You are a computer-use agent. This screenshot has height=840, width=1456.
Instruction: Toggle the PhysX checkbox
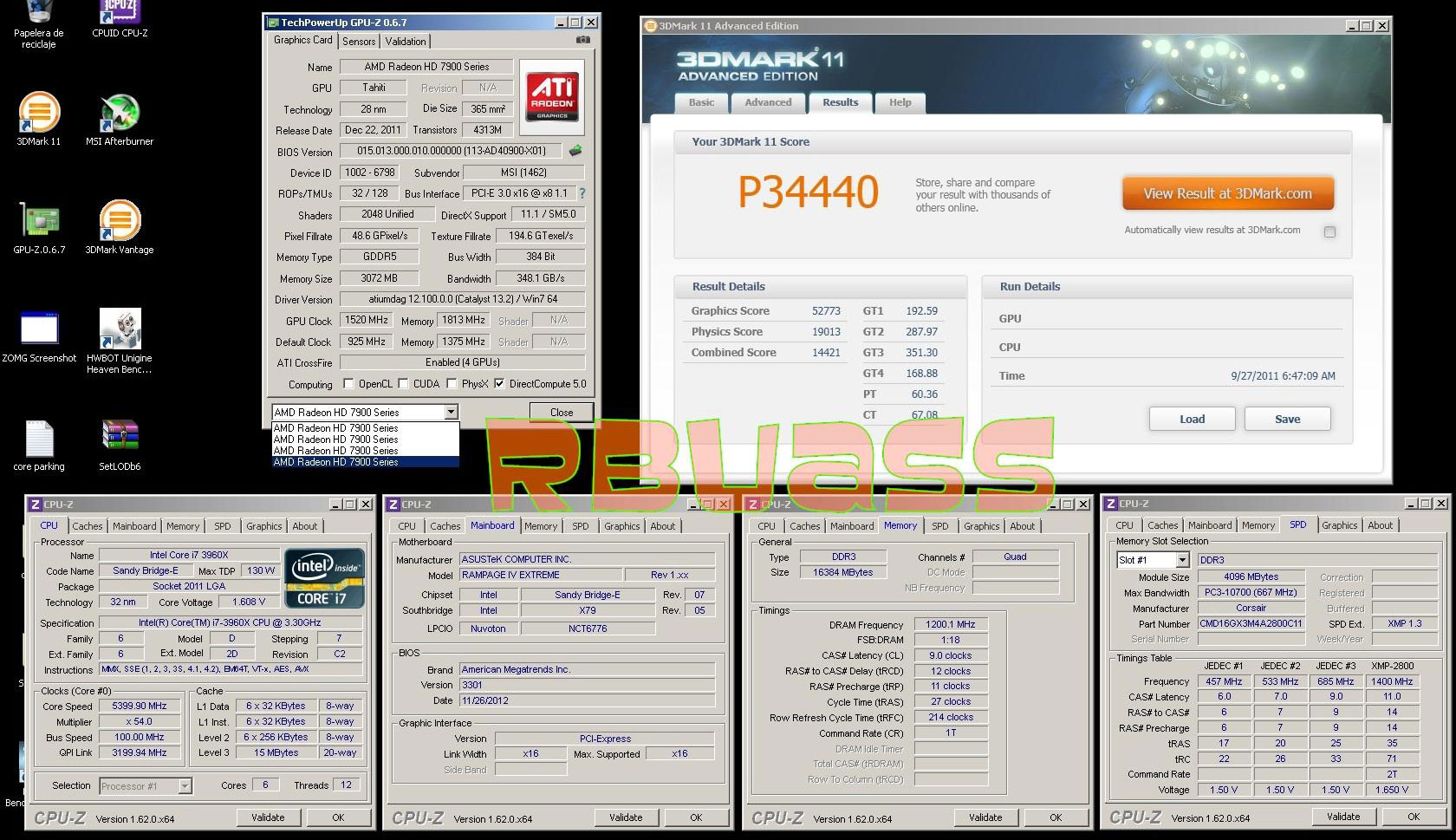pos(452,384)
